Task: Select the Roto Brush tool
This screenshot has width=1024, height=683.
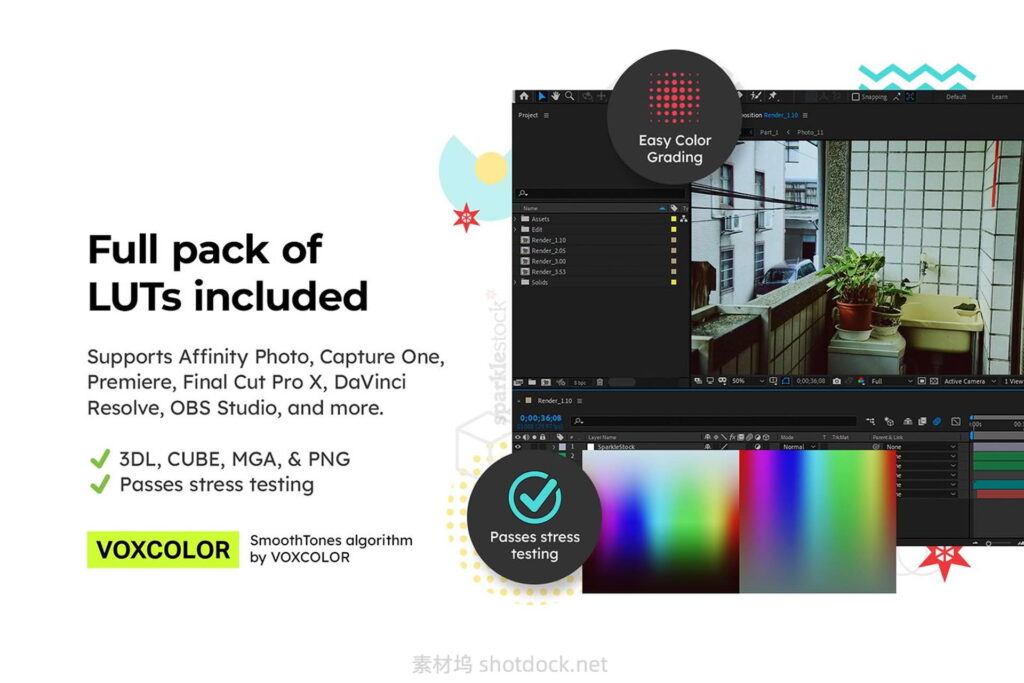Action: pyautogui.click(x=756, y=96)
